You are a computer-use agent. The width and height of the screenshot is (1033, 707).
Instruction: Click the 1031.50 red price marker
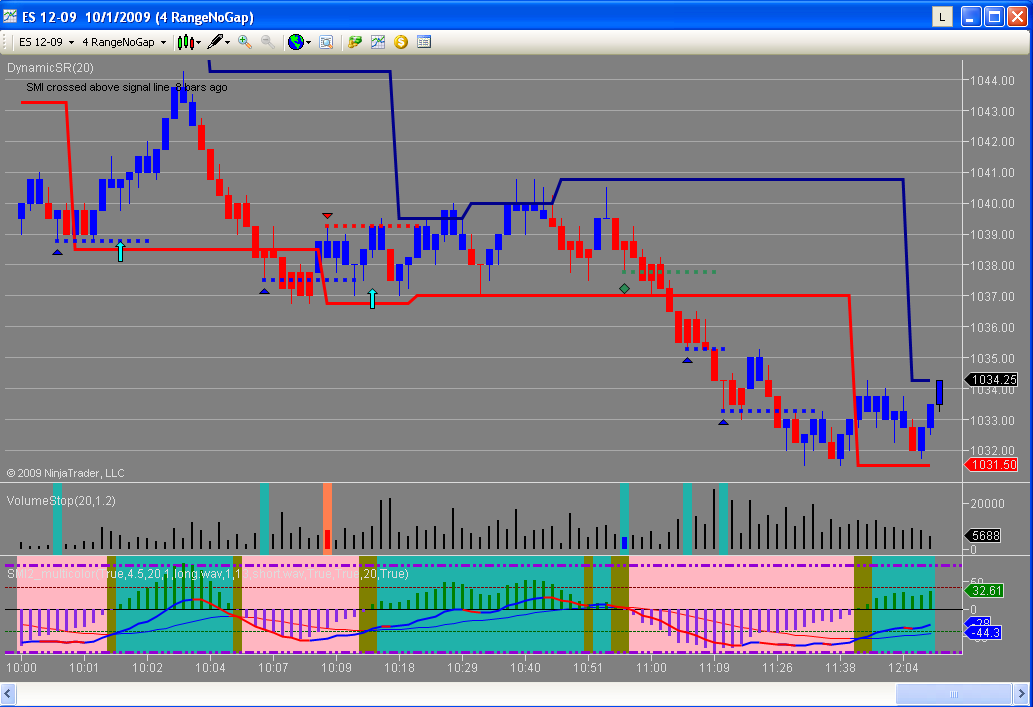coord(991,465)
